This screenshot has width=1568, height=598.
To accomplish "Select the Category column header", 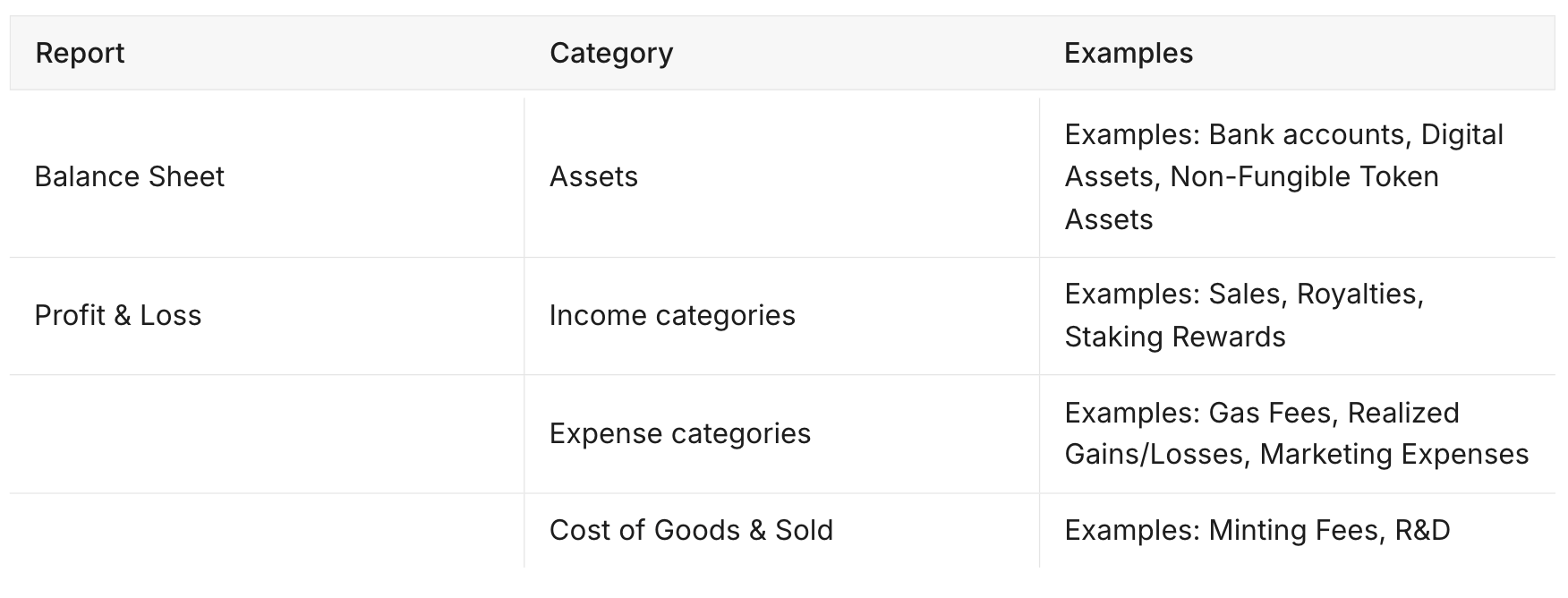I will point(610,54).
